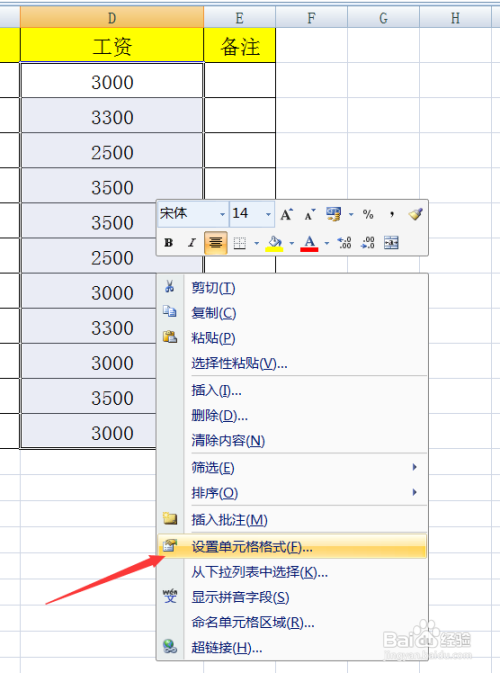The width and height of the screenshot is (500, 673).
Task: Open accounting format dropdown arrow
Action: tap(351, 214)
